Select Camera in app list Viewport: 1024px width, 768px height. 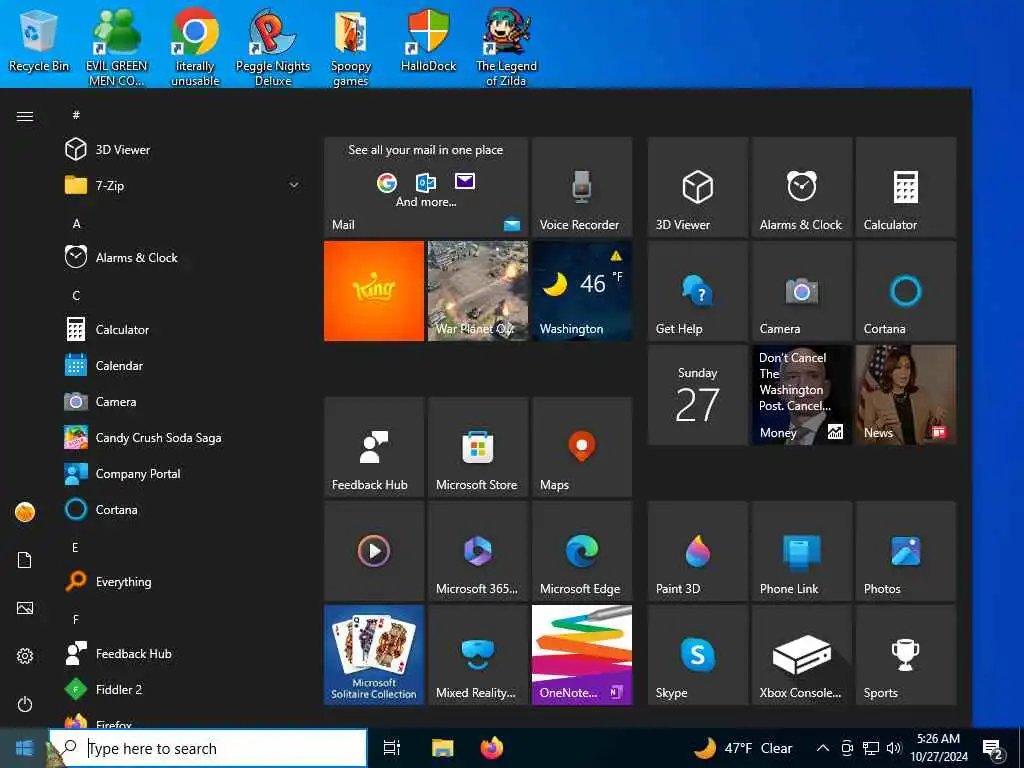(x=182, y=401)
